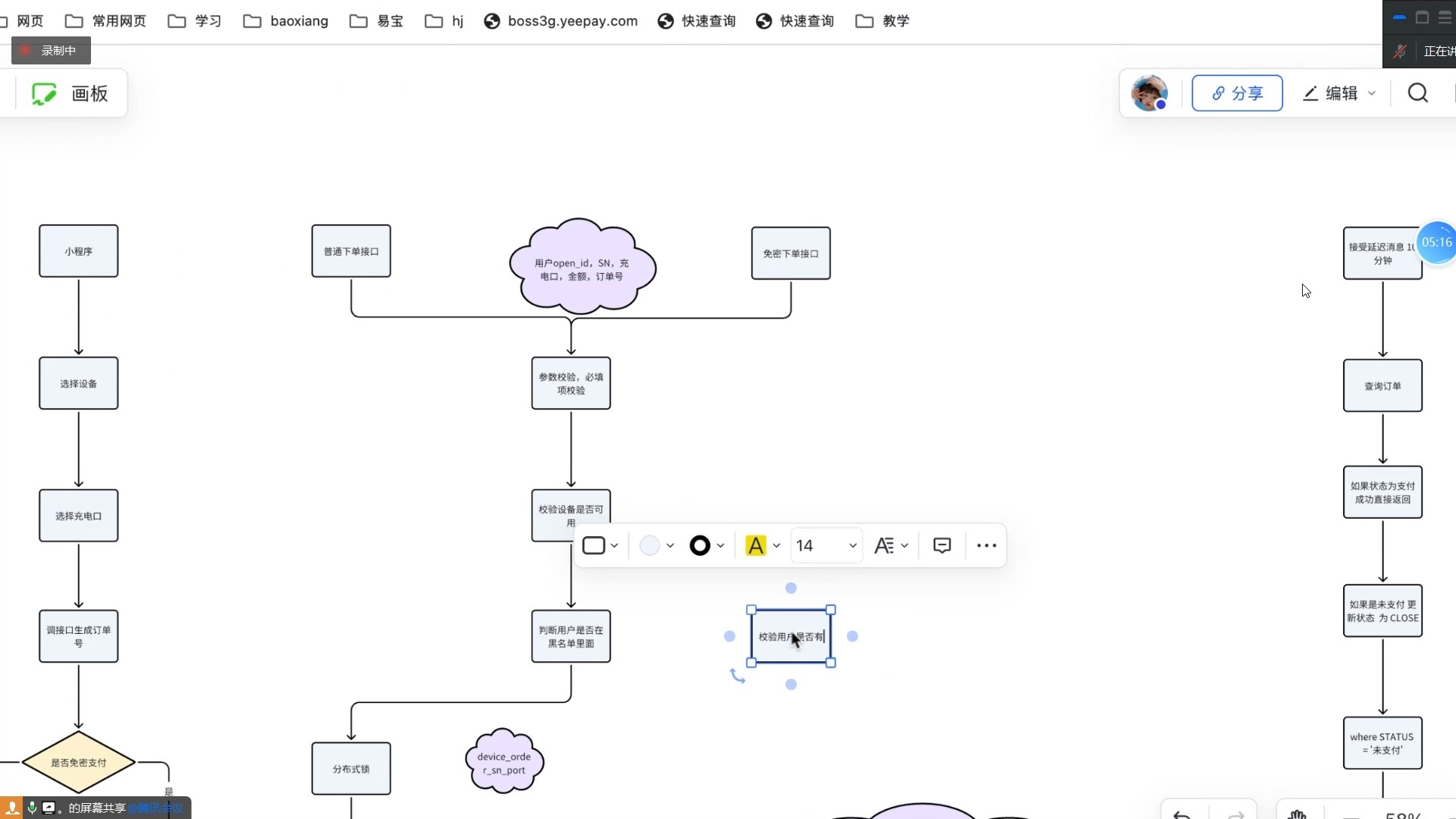The width and height of the screenshot is (1456, 819).
Task: Click the yellow text highlight A icon
Action: [755, 545]
